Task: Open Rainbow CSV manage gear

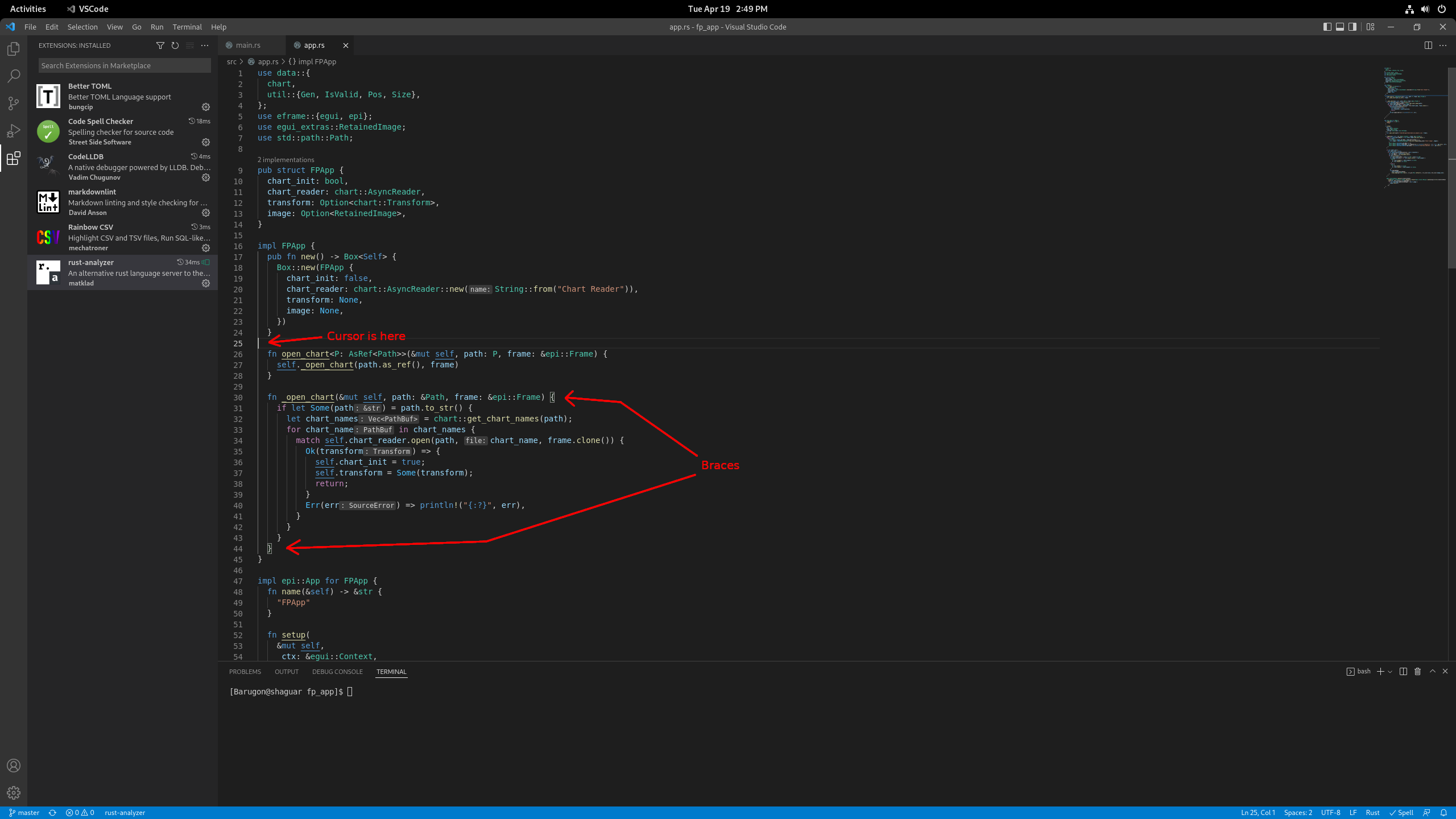Action: point(206,248)
